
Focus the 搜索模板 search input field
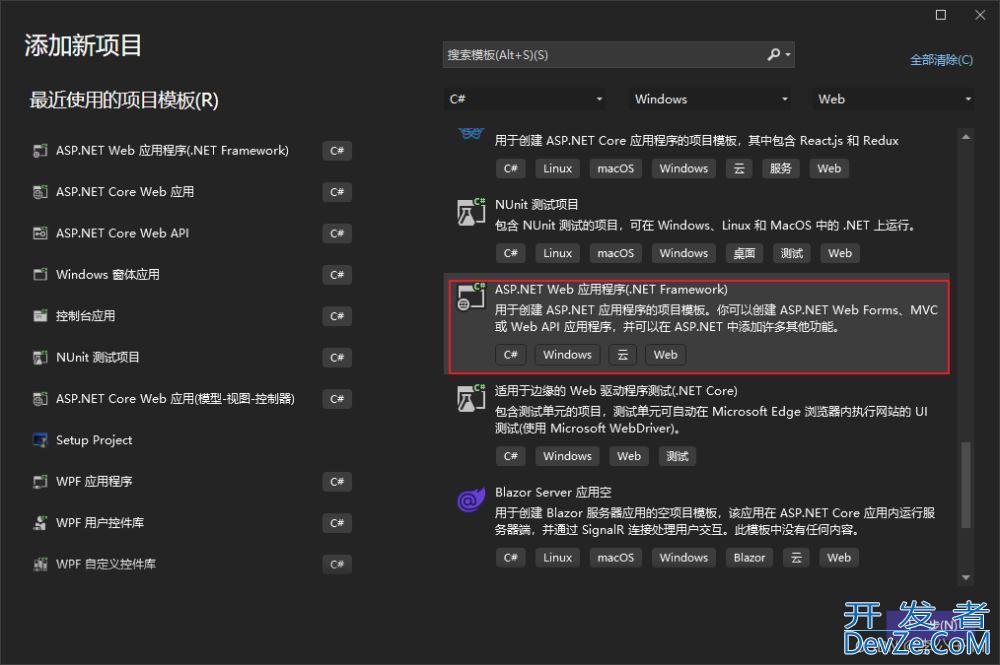pyautogui.click(x=603, y=55)
